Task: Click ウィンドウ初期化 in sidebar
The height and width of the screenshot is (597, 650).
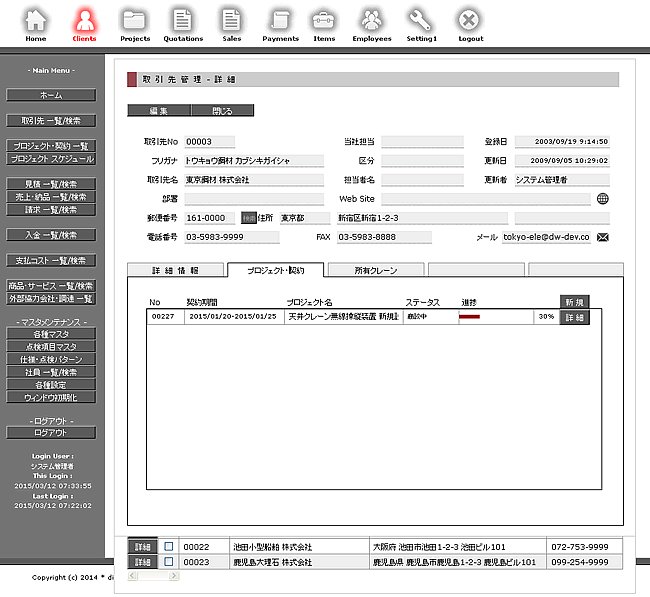Action: pos(51,398)
